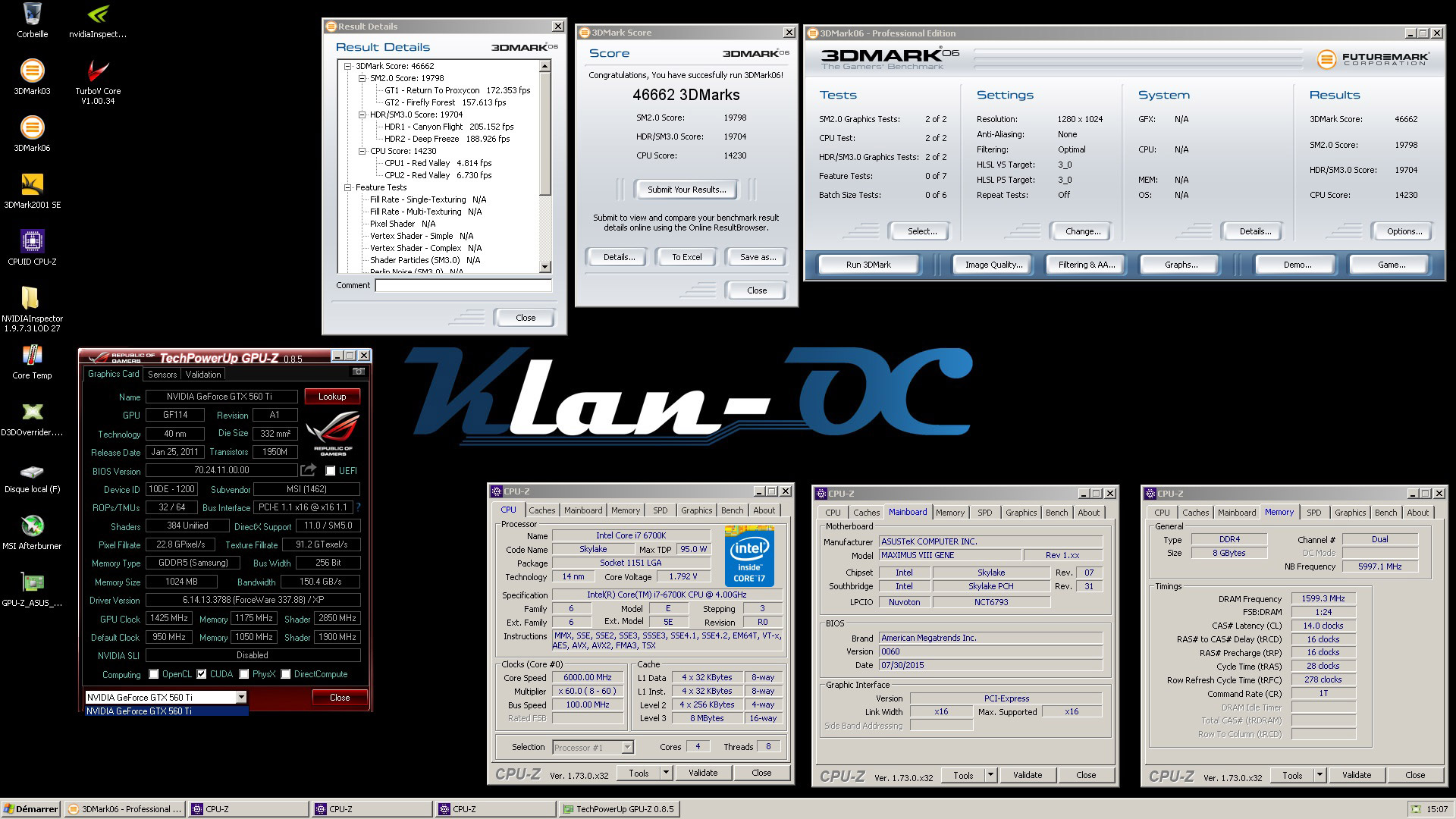Image resolution: width=1456 pixels, height=819 pixels.
Task: Select the NVIDIAInspector 1.9.7.3 folder icon
Action: coord(32,309)
